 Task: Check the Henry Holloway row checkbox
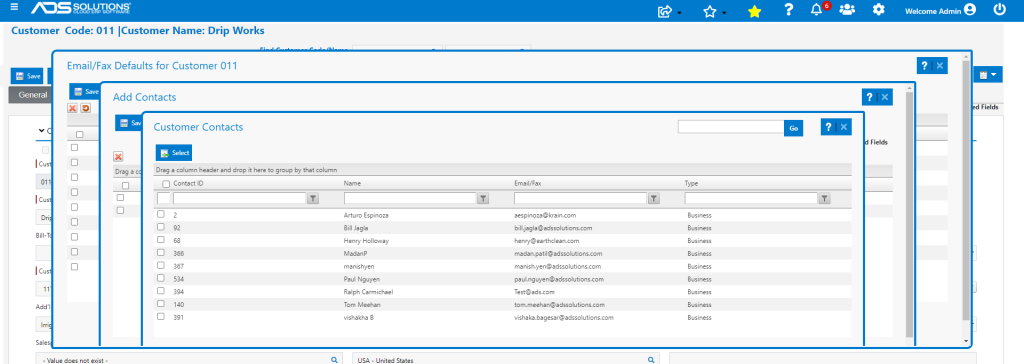161,240
